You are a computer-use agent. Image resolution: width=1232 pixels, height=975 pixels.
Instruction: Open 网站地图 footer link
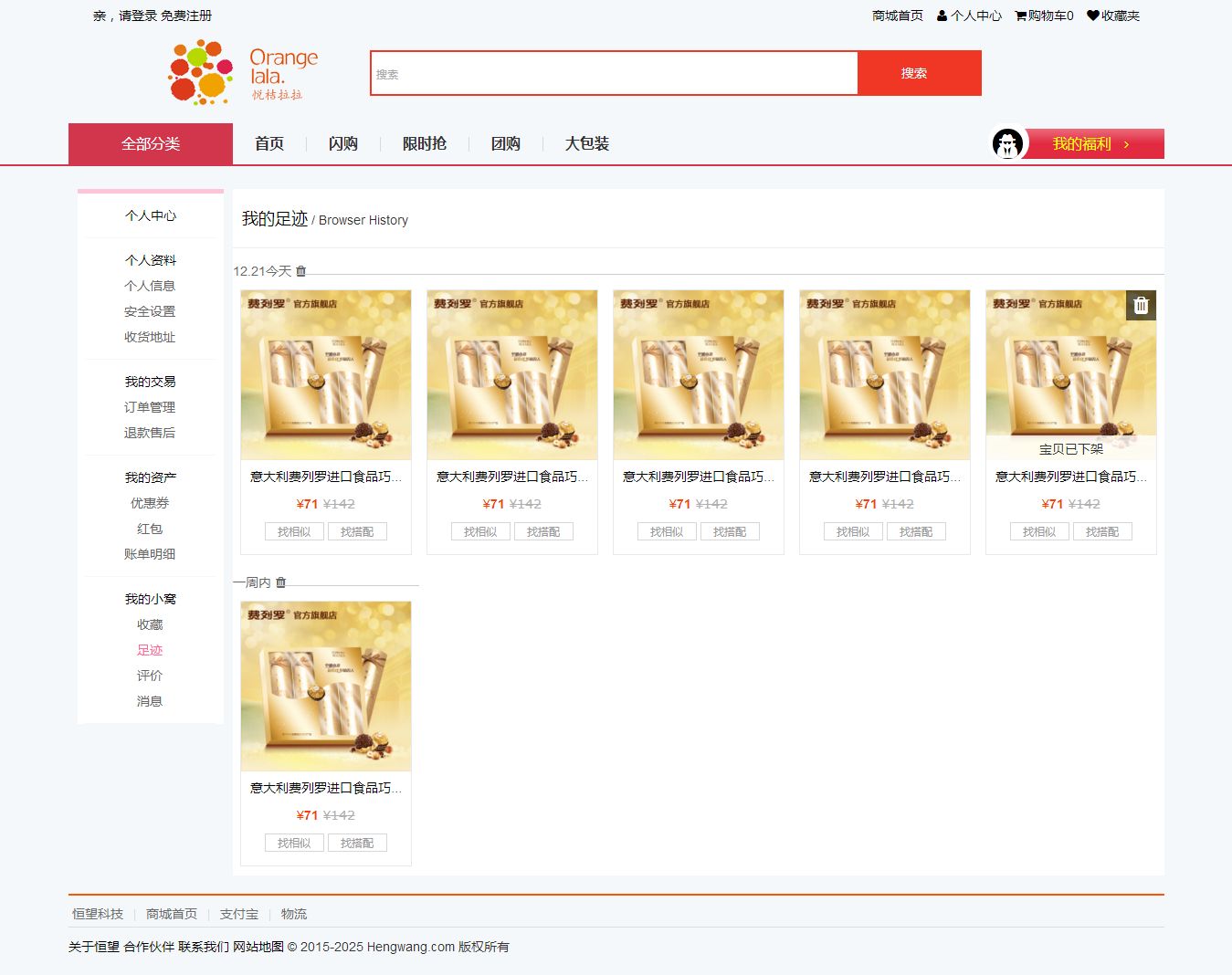(x=258, y=947)
